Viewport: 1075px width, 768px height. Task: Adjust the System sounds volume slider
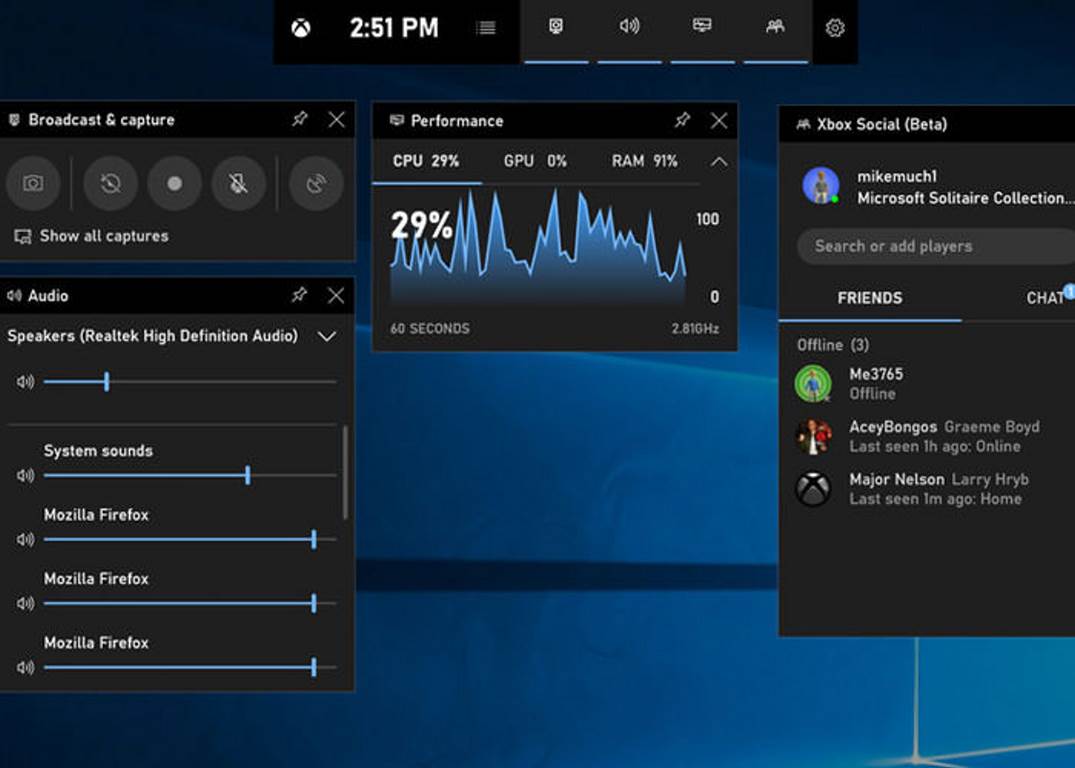coord(247,476)
